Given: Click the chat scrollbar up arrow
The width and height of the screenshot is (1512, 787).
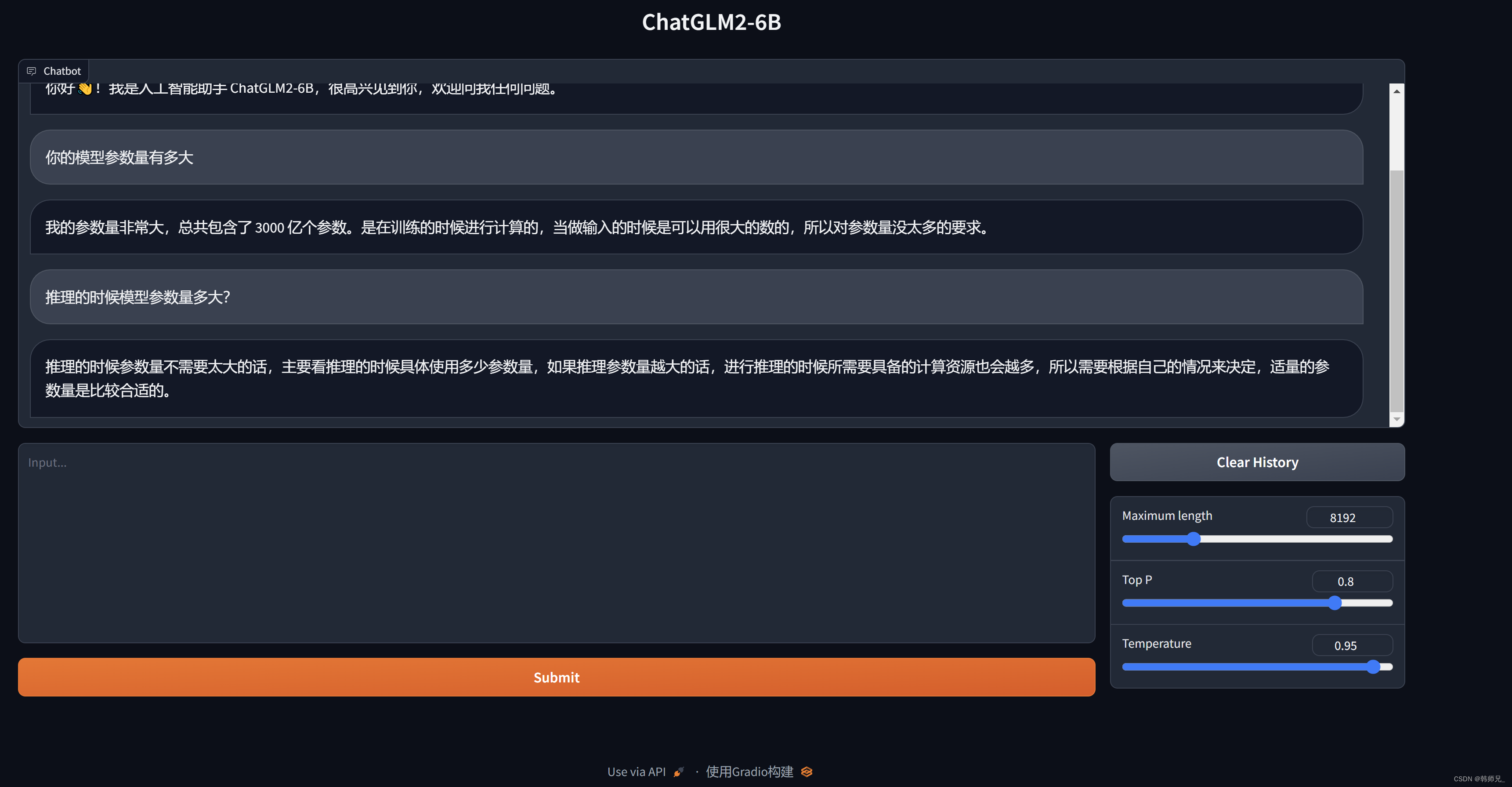Looking at the screenshot, I should point(1396,91).
